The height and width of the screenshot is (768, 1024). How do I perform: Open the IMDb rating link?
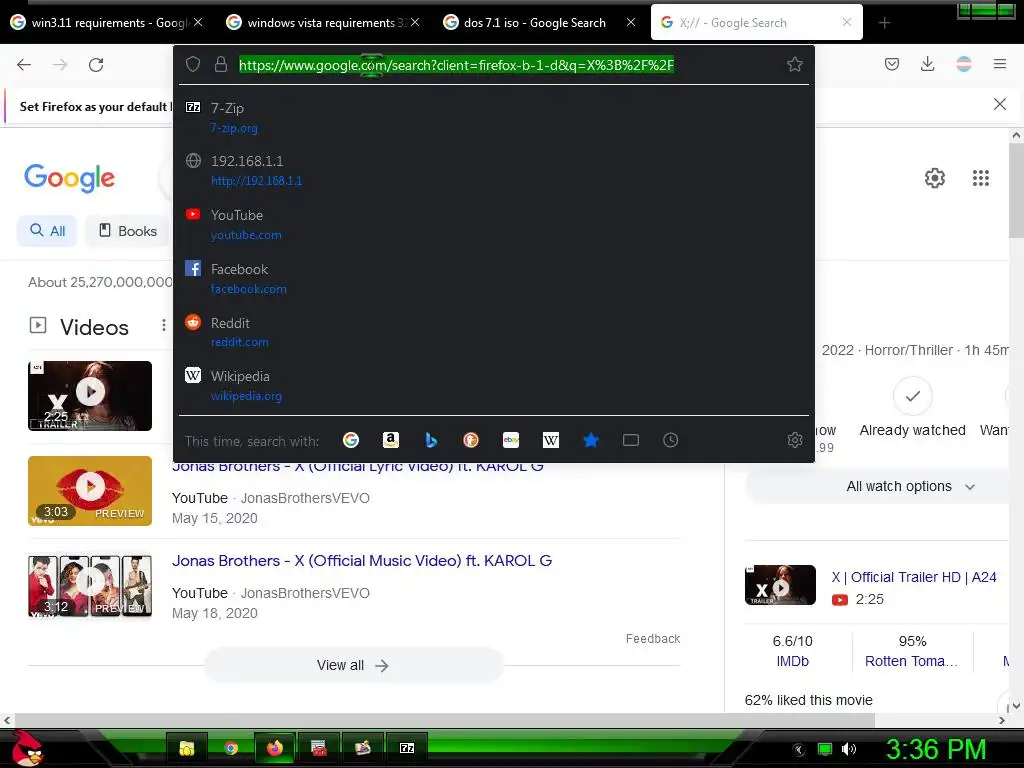point(792,662)
